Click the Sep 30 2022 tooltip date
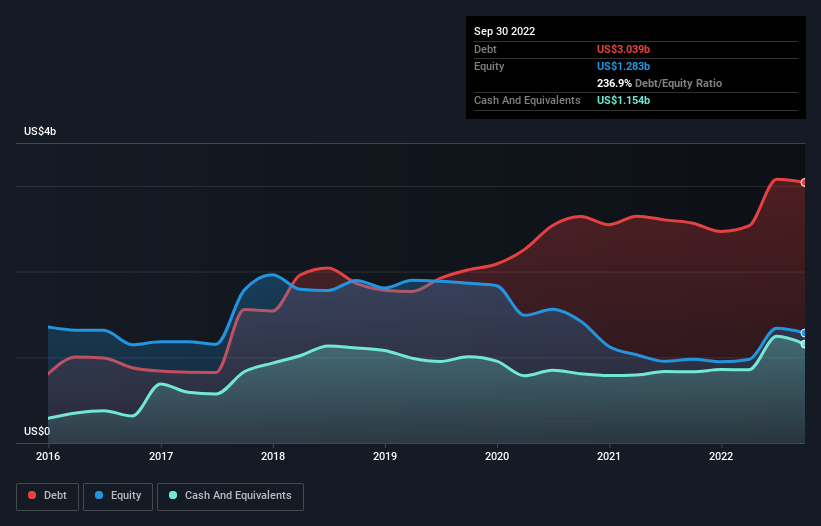The height and width of the screenshot is (526, 821). pyautogui.click(x=504, y=31)
